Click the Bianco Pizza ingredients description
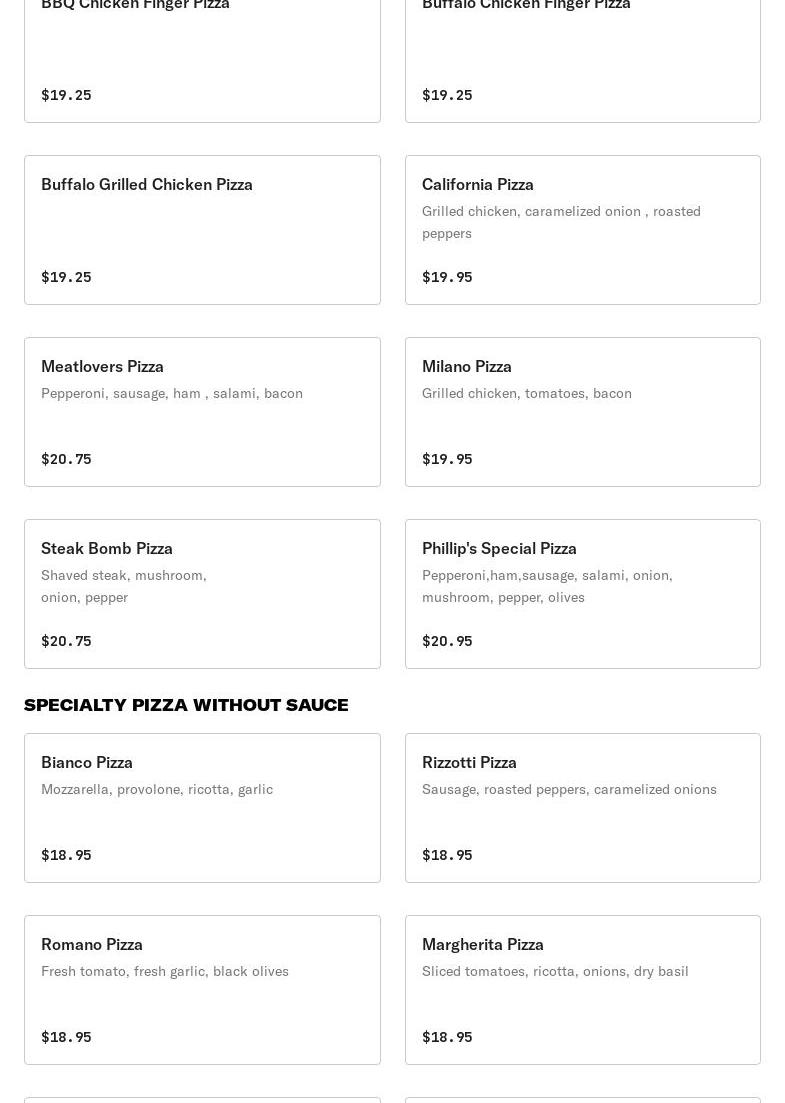785x1103 pixels. coord(157,789)
